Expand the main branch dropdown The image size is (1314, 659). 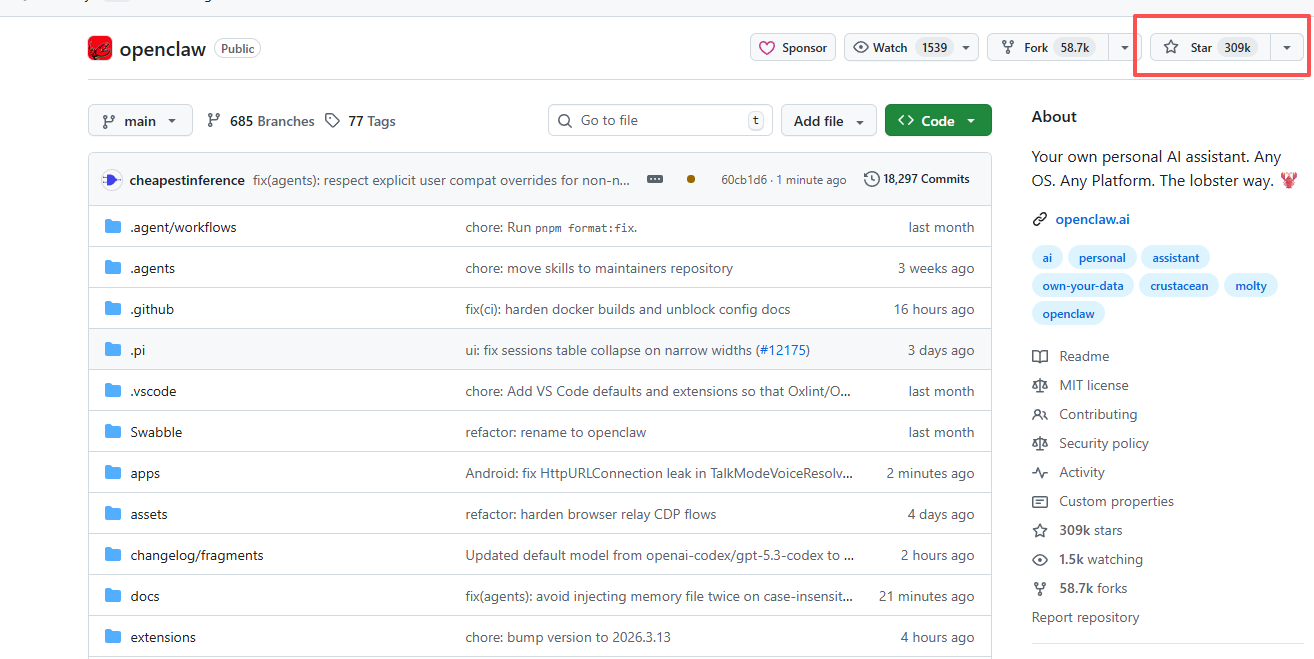click(x=139, y=121)
